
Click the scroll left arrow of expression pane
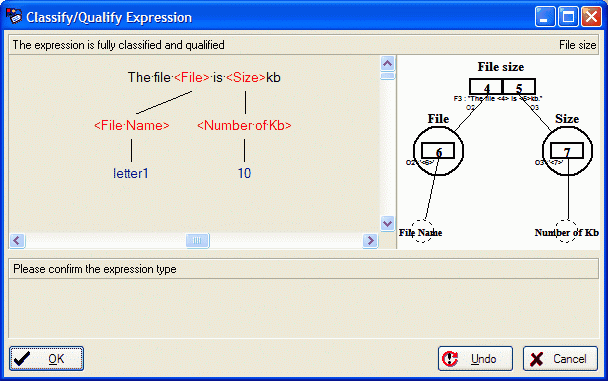tap(17, 240)
